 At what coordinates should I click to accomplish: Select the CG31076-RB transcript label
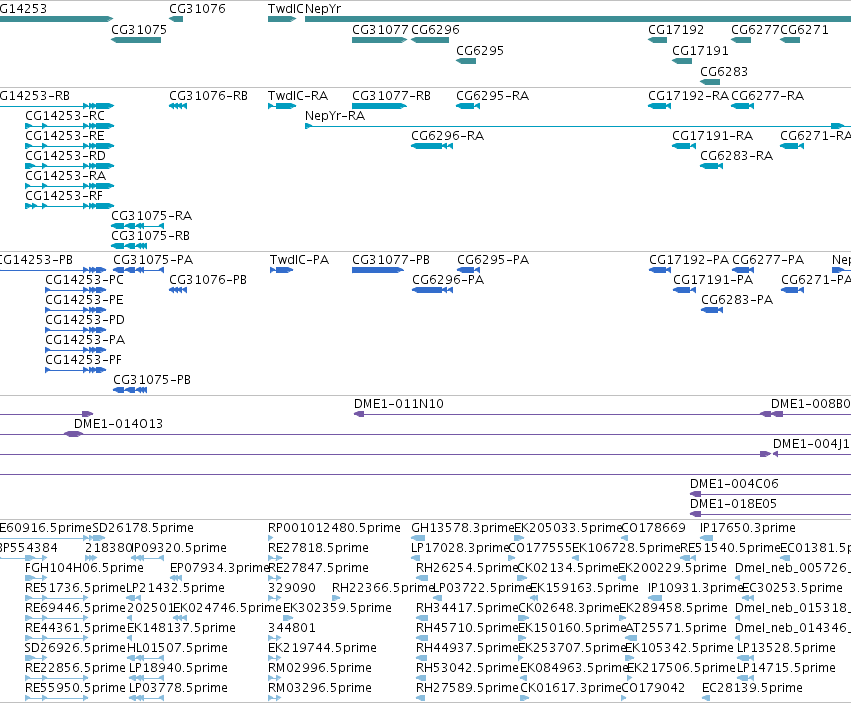[208, 96]
